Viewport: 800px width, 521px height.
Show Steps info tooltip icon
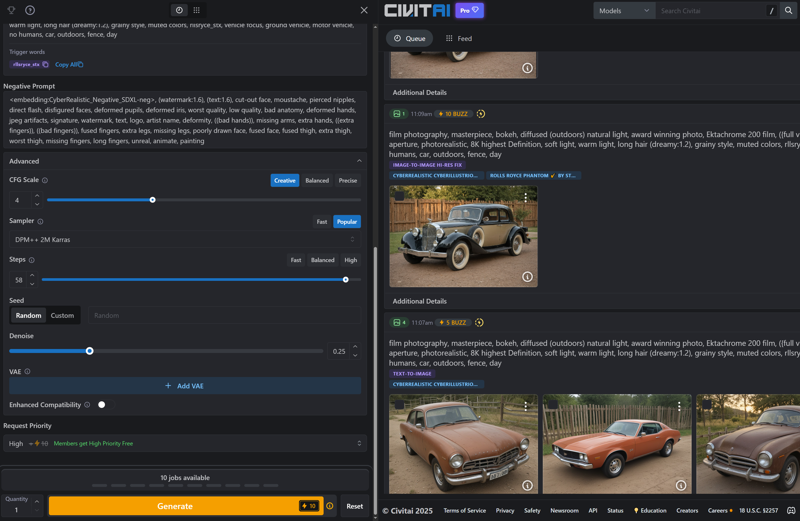coord(32,260)
